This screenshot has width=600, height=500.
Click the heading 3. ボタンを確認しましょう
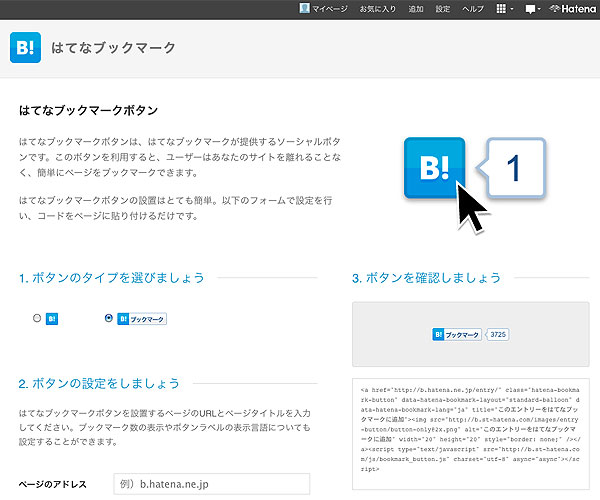coord(426,278)
